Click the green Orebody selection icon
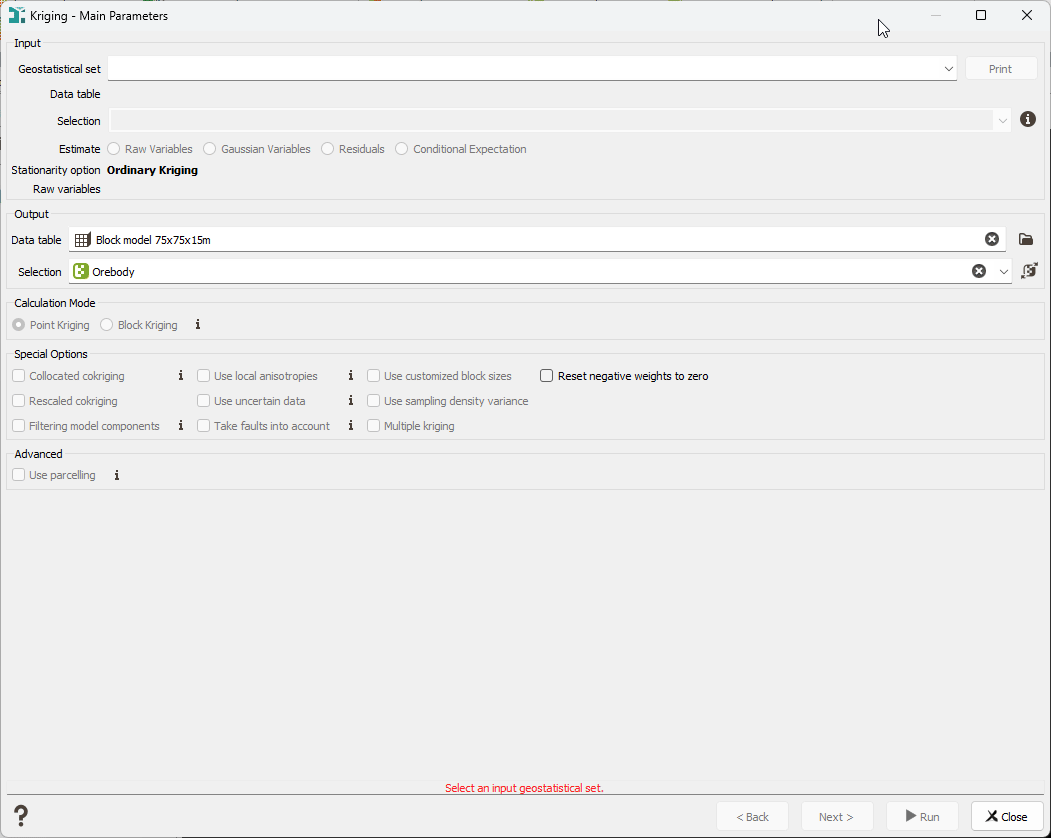This screenshot has width=1051, height=838. point(82,270)
